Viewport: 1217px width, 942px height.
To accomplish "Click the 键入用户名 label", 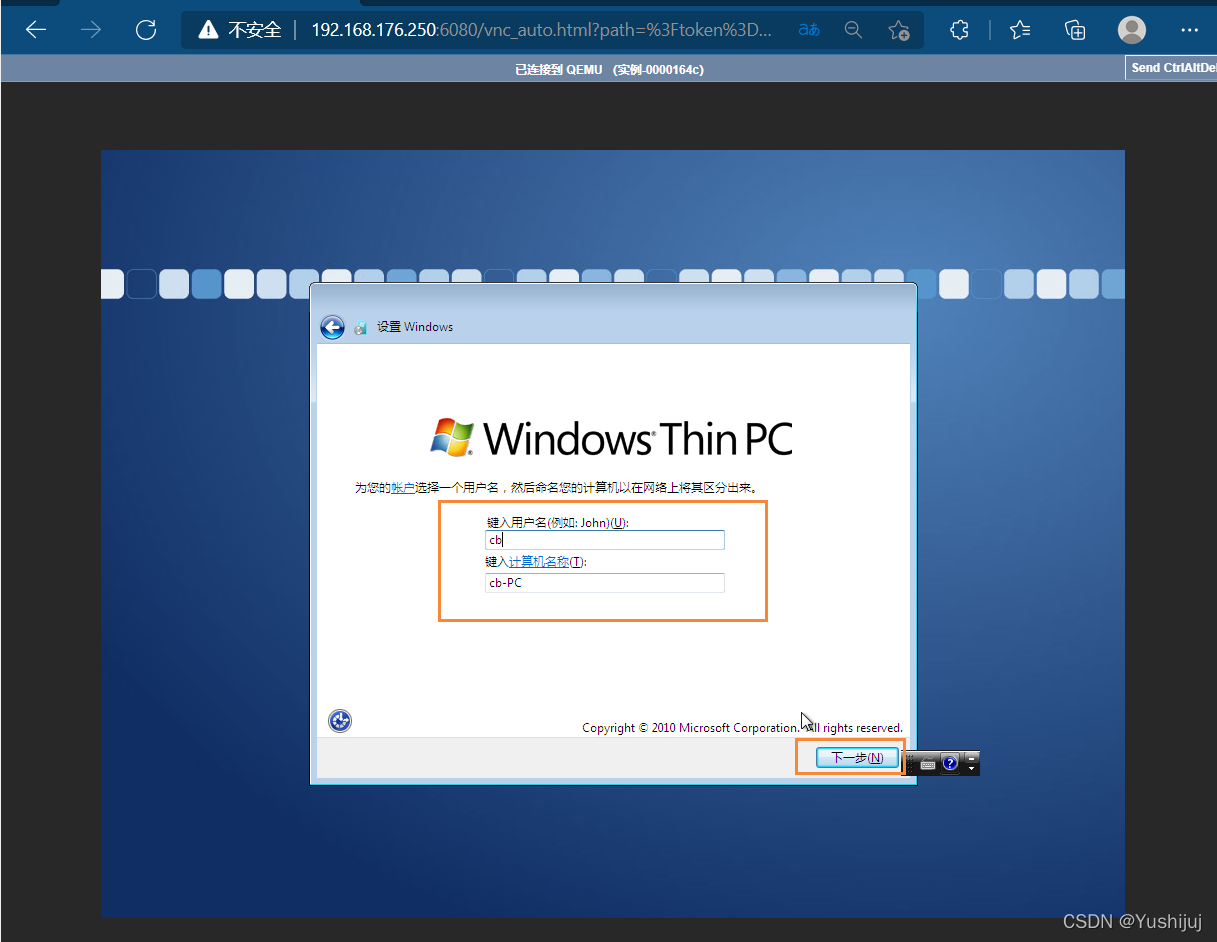I will point(557,523).
